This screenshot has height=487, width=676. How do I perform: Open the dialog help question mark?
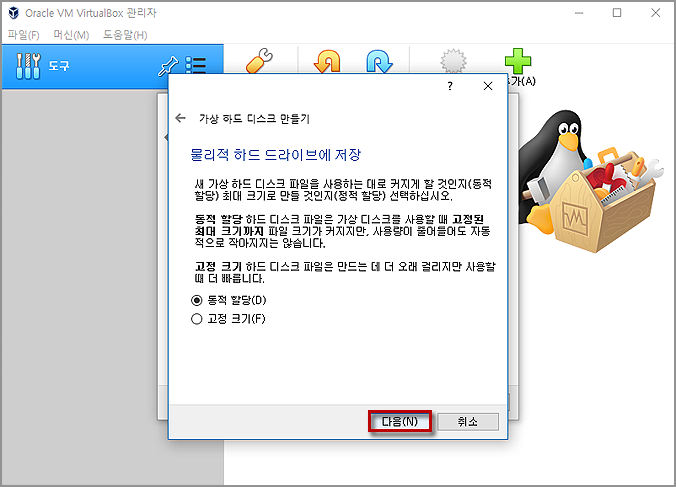click(450, 86)
